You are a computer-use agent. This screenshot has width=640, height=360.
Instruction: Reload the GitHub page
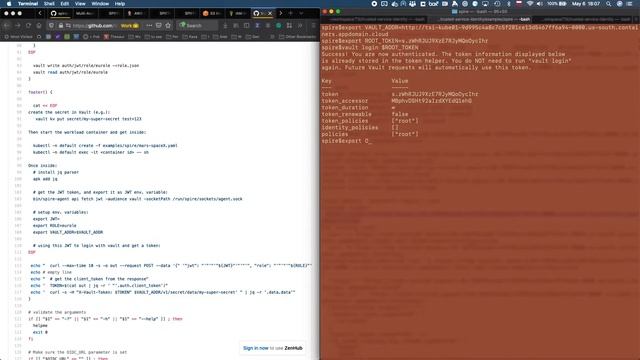coord(28,25)
